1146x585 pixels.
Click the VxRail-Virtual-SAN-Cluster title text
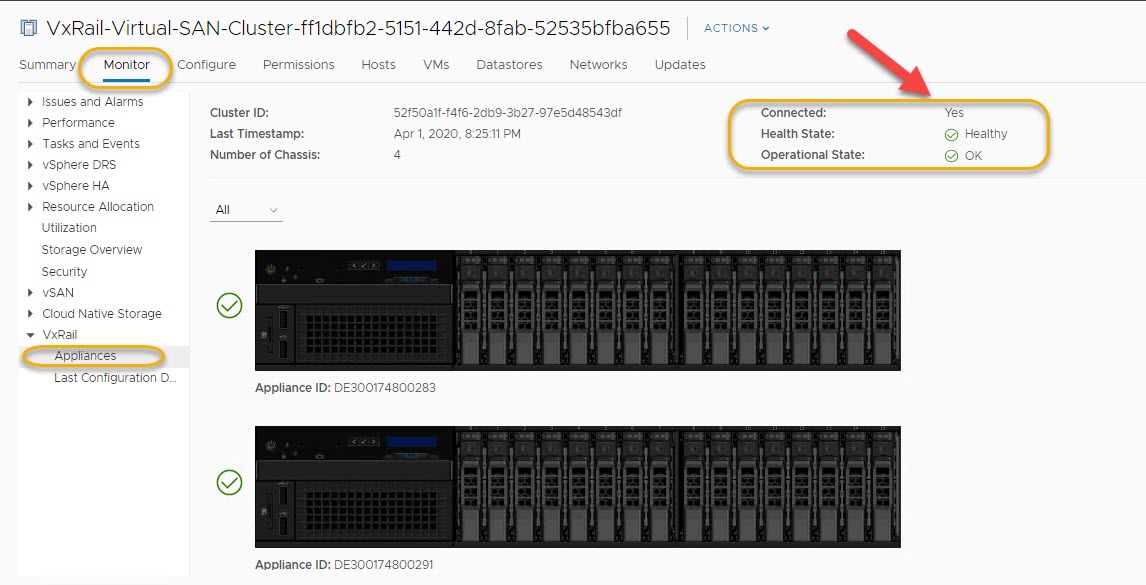pyautogui.click(x=358, y=28)
